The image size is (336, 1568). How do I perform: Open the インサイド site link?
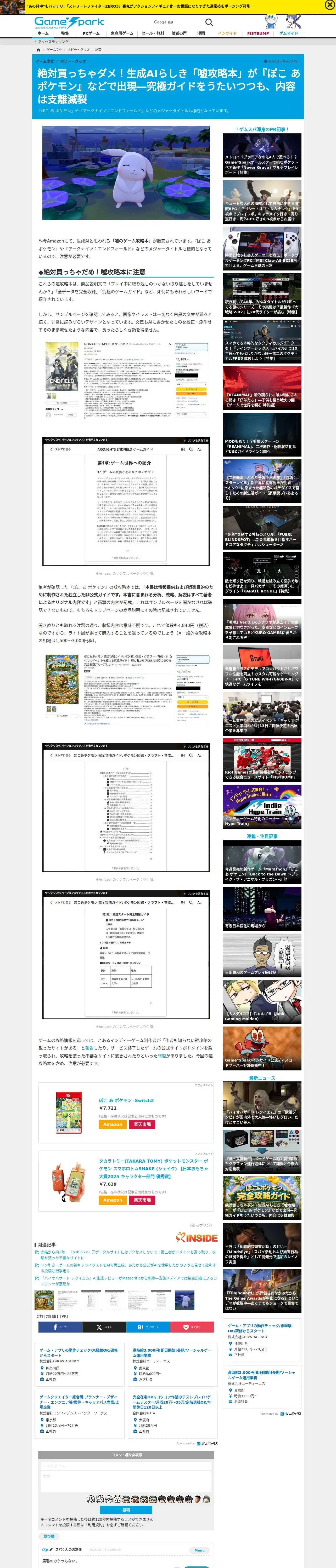227,33
